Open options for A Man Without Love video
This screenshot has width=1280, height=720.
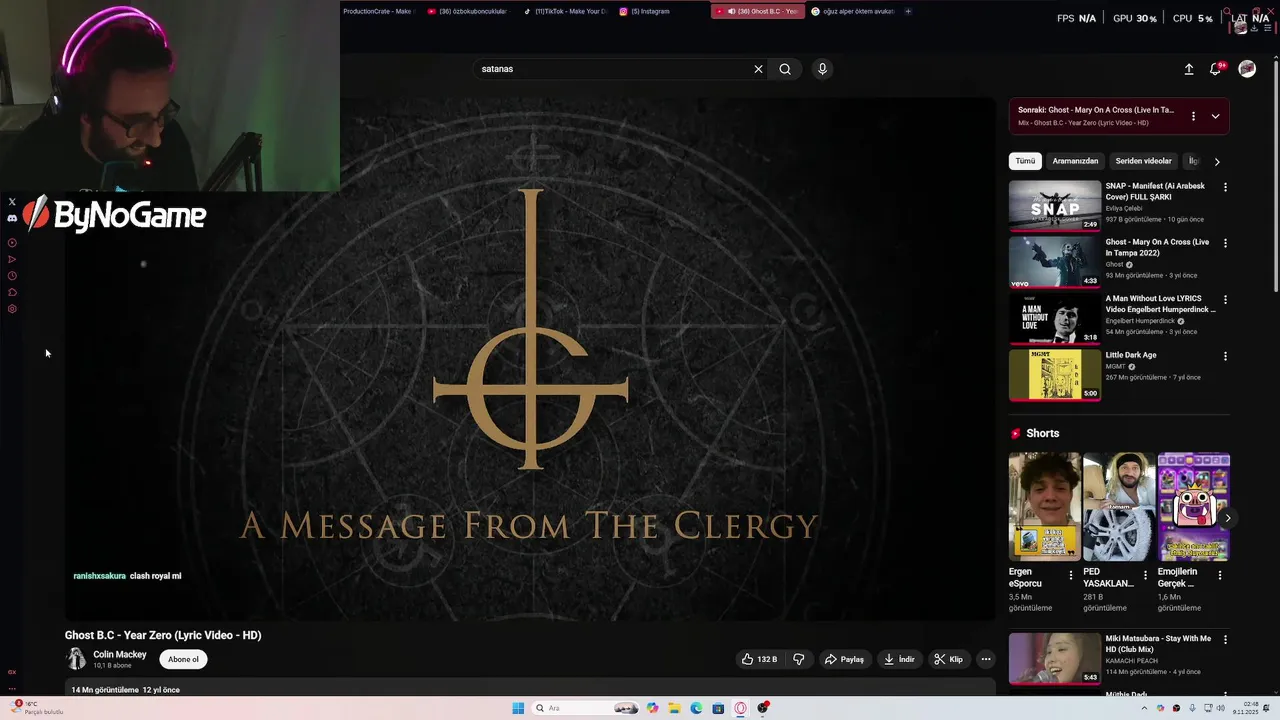[1225, 299]
